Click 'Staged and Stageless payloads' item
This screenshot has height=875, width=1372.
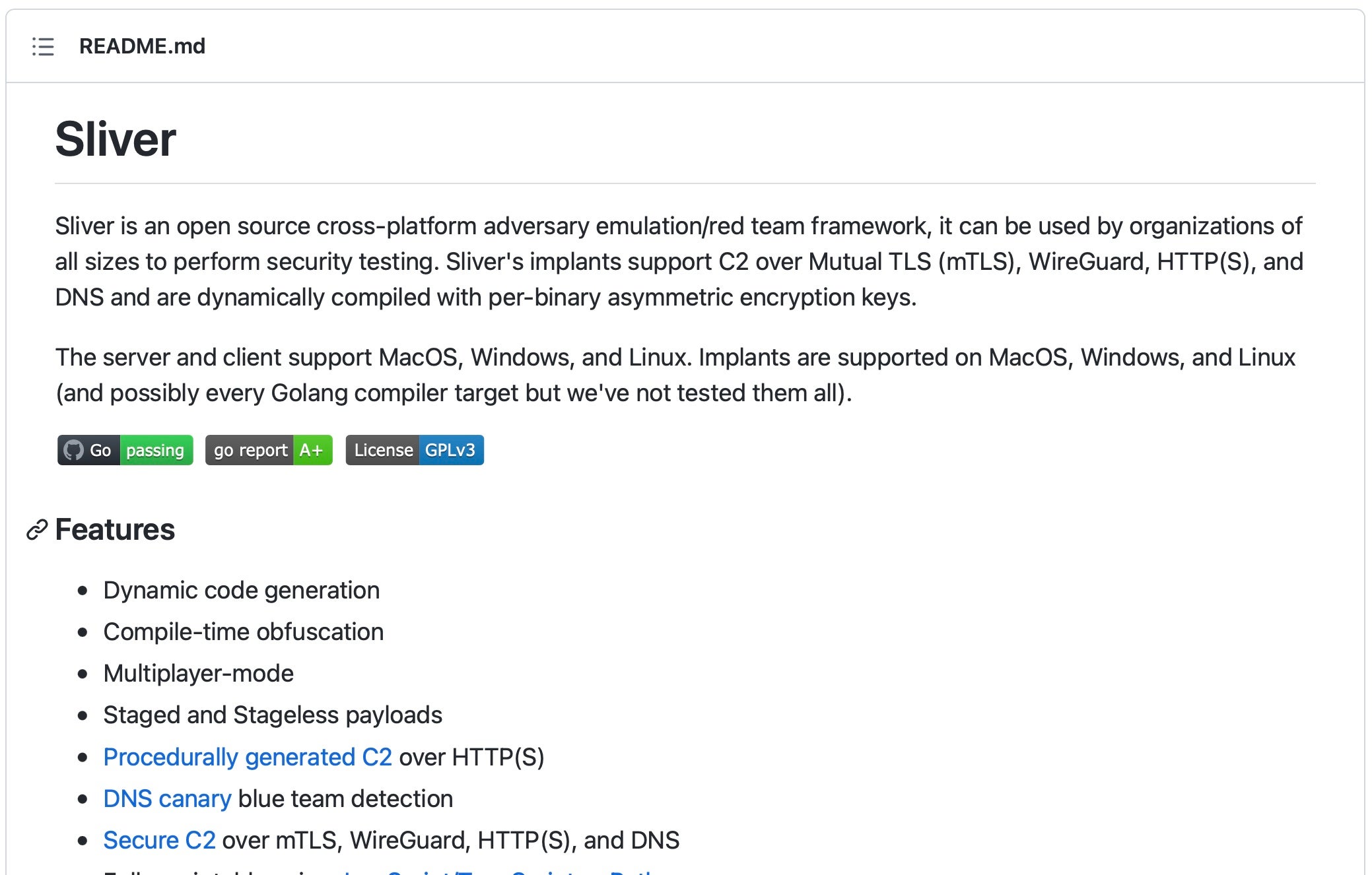tap(273, 715)
